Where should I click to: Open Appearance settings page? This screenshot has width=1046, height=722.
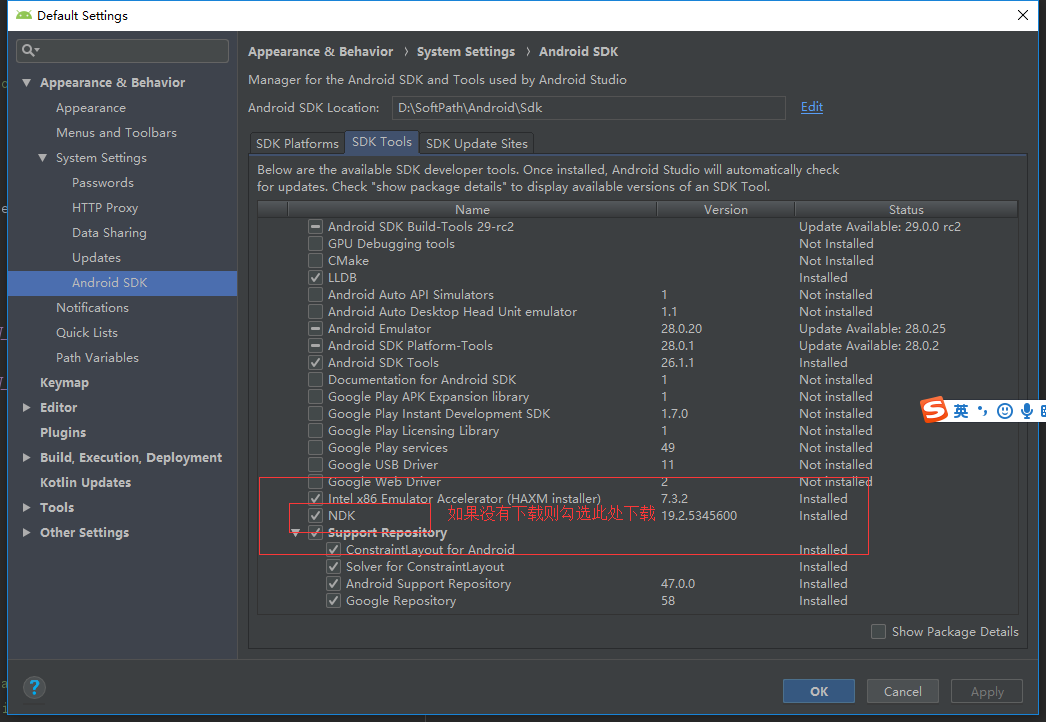click(x=91, y=108)
